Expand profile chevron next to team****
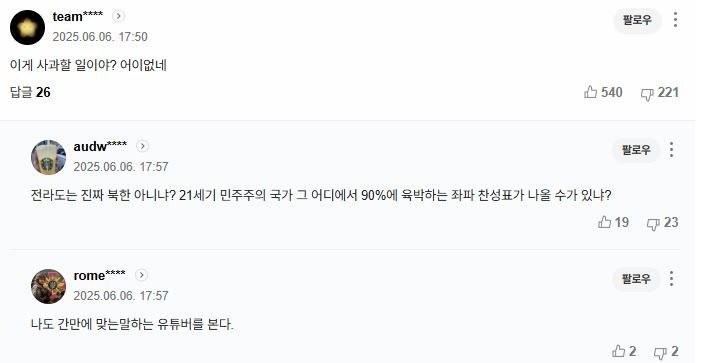The image size is (715, 363). tap(118, 16)
